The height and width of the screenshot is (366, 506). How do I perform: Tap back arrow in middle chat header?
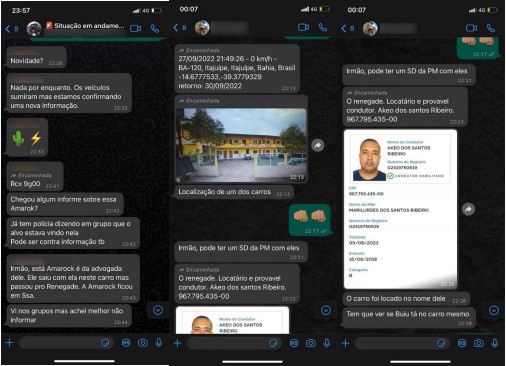click(x=176, y=28)
